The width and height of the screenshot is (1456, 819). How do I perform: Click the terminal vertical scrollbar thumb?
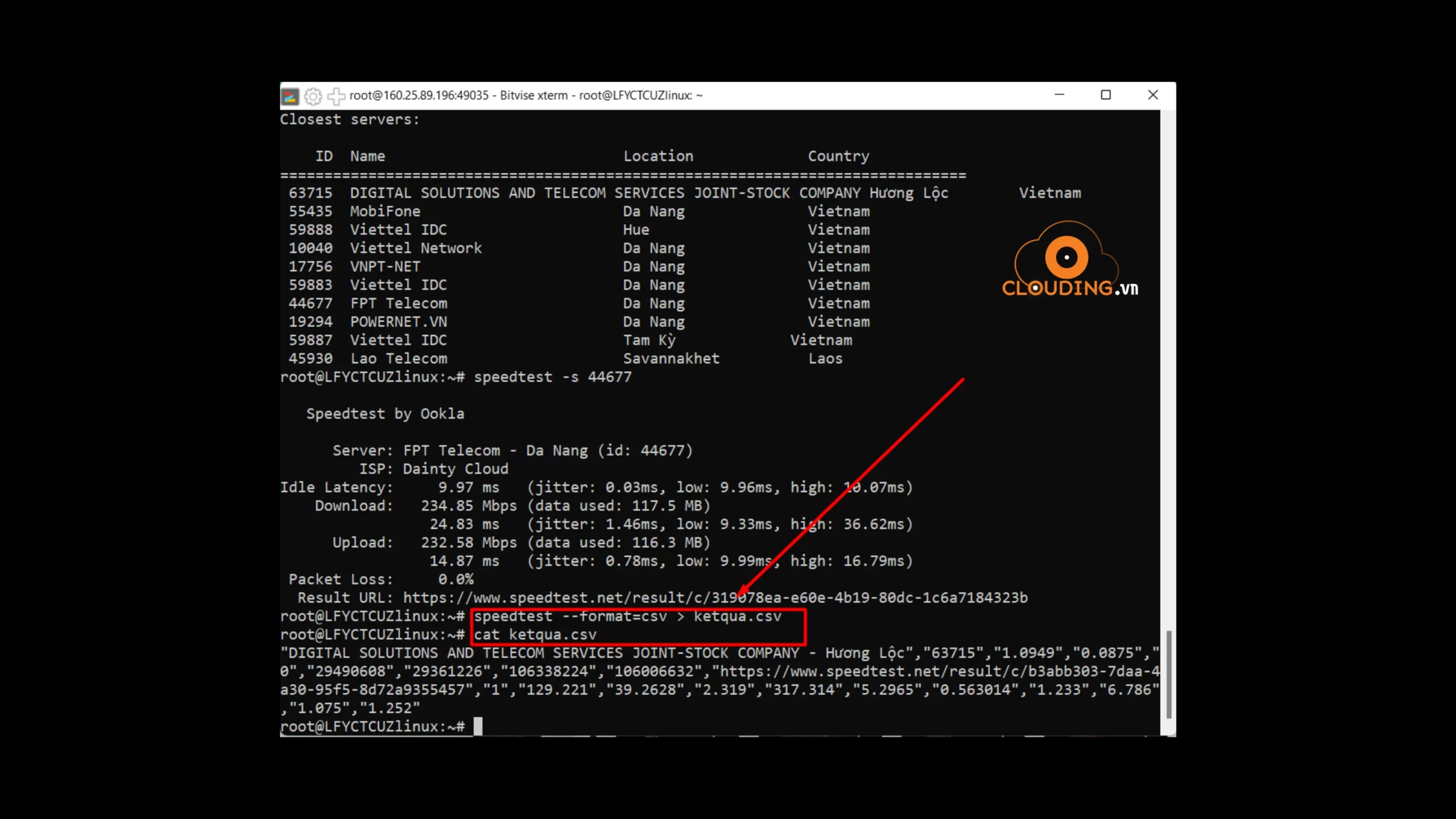1168,675
